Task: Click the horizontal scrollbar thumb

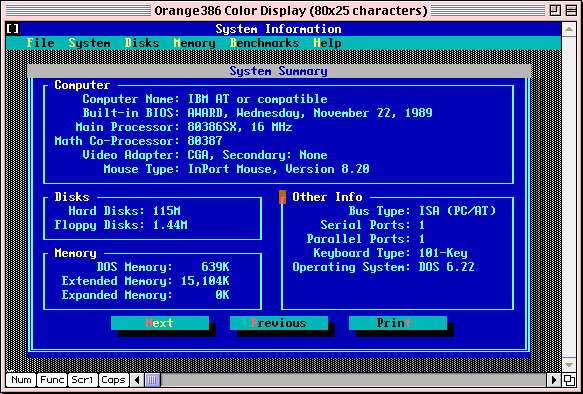Action: (152, 380)
